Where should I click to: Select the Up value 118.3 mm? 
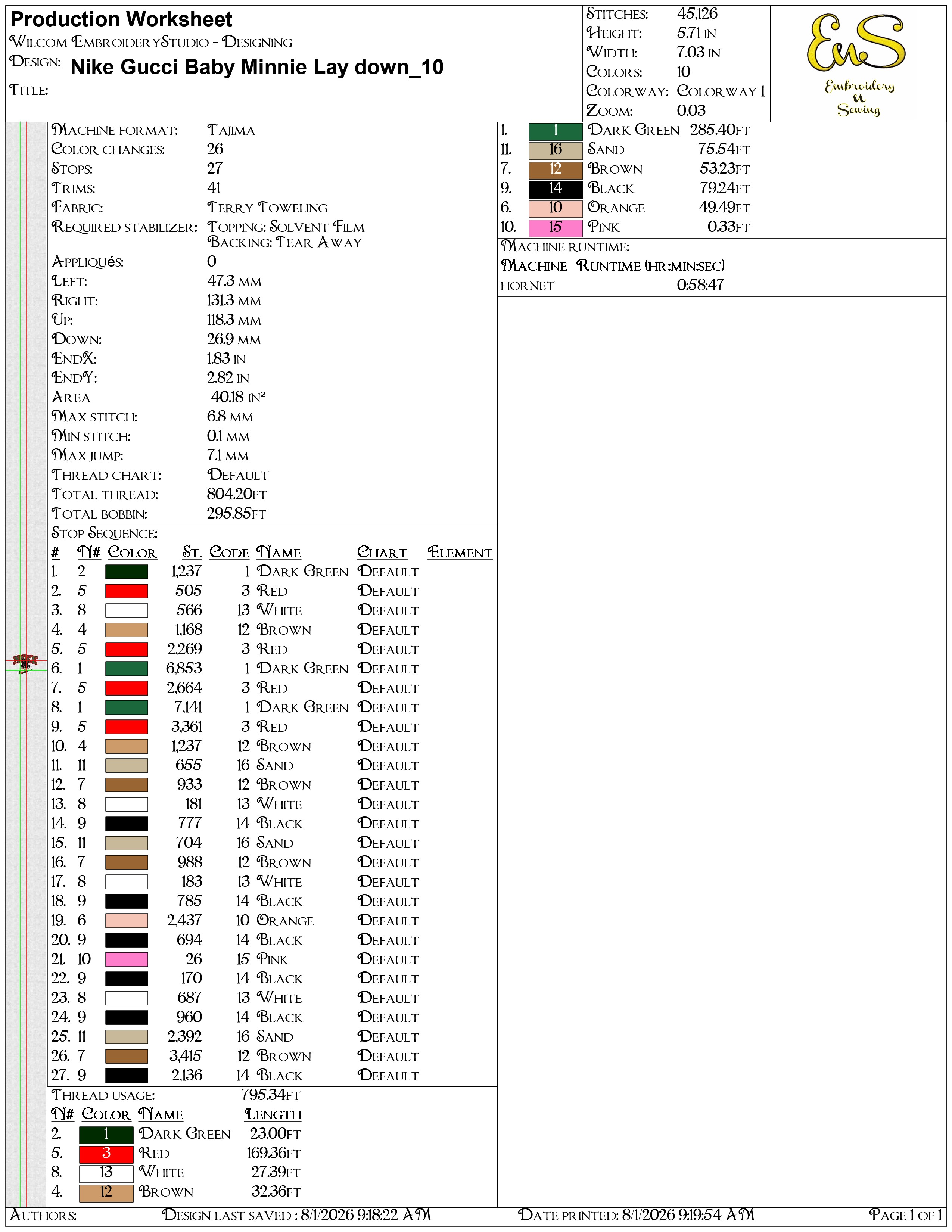pyautogui.click(x=234, y=320)
